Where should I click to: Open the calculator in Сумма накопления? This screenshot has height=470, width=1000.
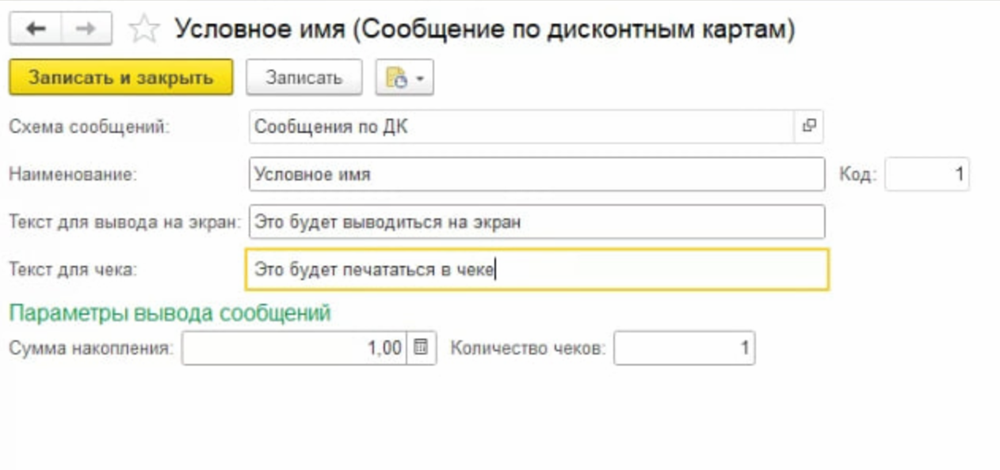point(421,348)
